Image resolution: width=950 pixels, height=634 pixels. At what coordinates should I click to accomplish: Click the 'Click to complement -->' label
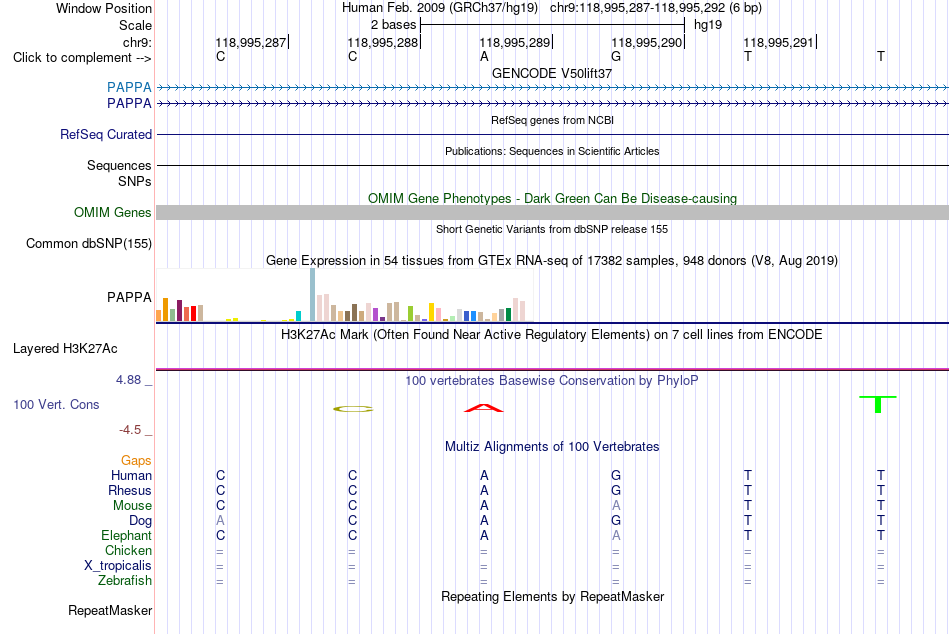pyautogui.click(x=82, y=58)
